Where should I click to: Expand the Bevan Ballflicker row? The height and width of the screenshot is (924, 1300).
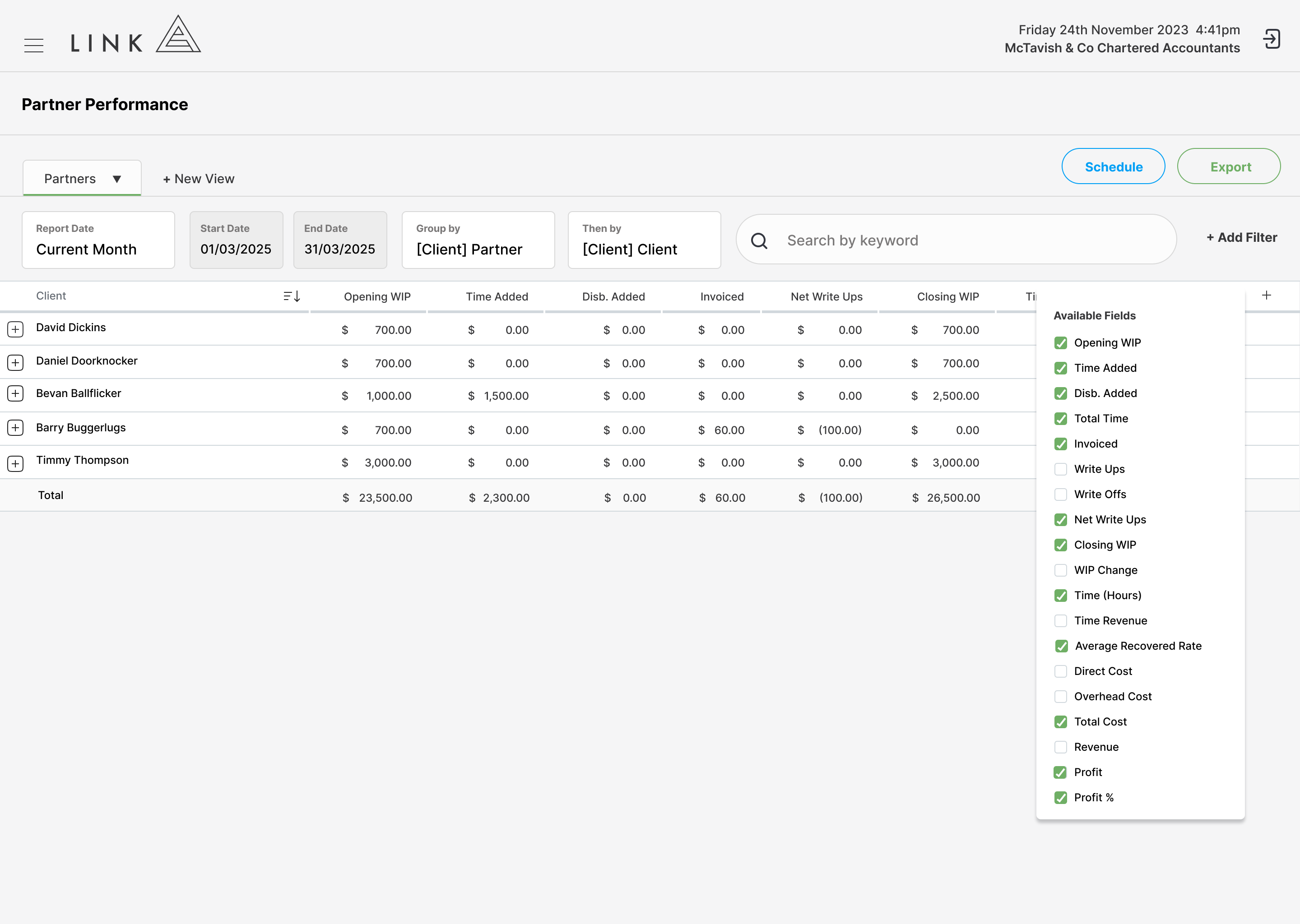15,394
